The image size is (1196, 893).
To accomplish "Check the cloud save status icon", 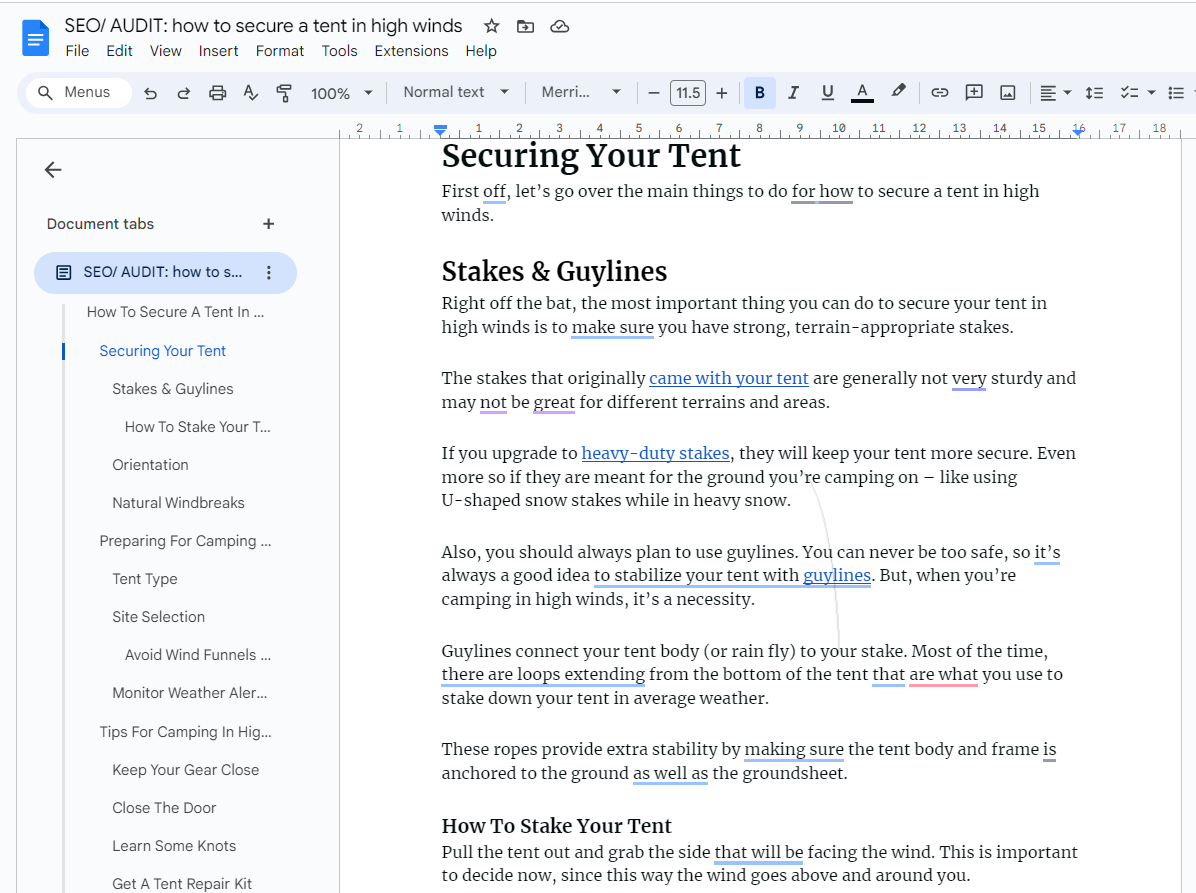I will pos(560,27).
